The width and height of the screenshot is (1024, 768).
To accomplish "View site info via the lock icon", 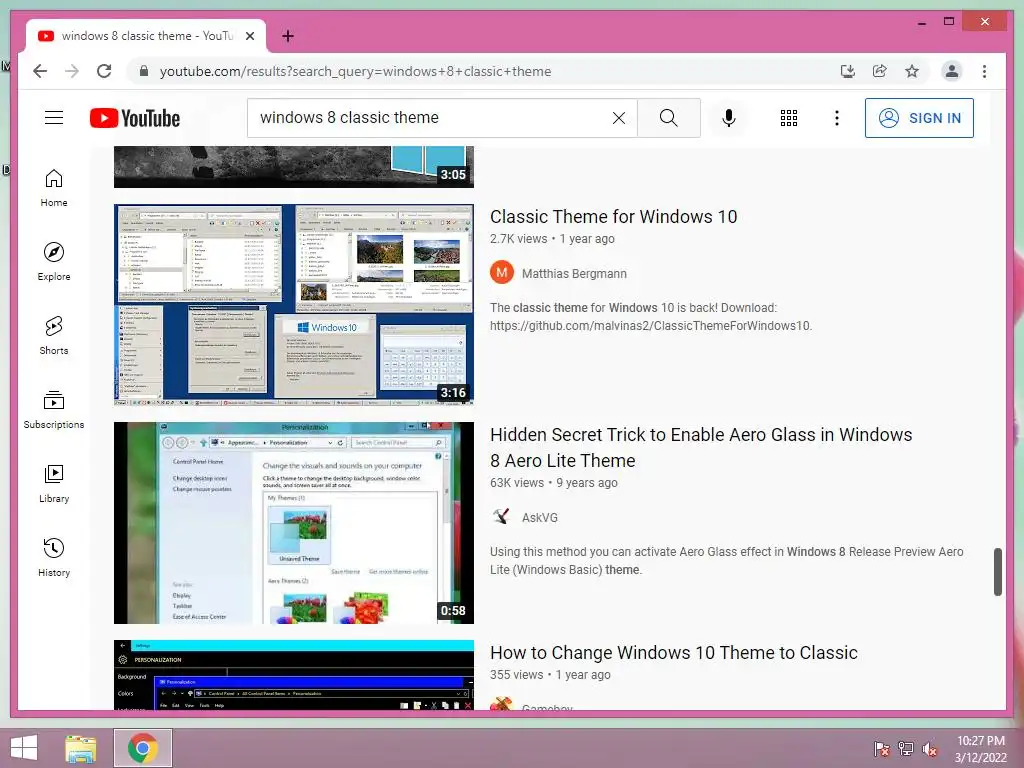I will click(x=144, y=71).
